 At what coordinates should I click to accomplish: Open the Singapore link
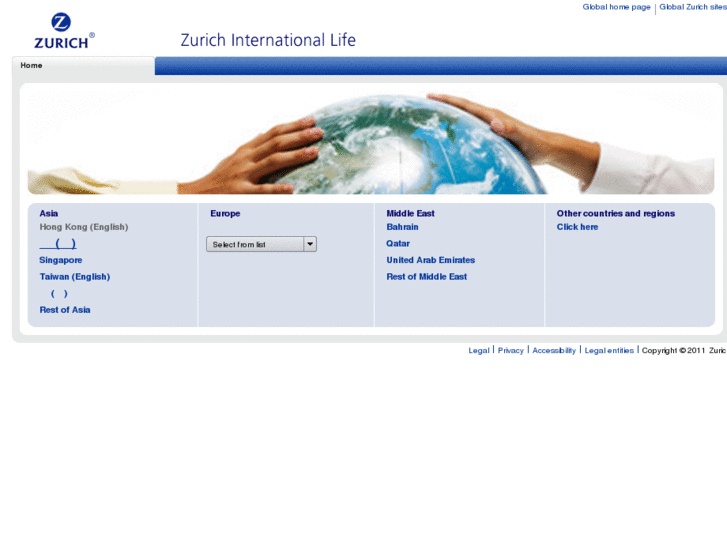click(61, 260)
